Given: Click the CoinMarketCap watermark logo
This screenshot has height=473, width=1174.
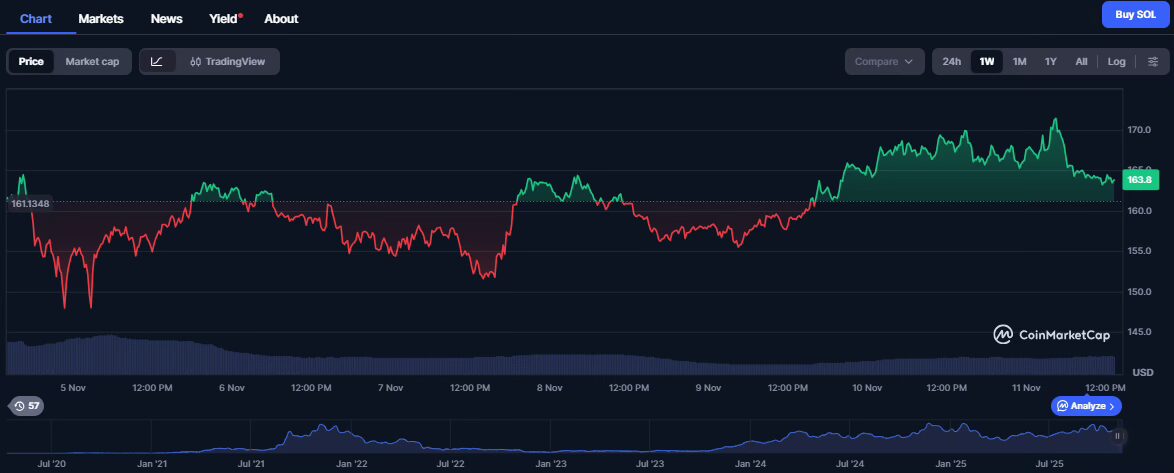Looking at the screenshot, I should [1051, 335].
